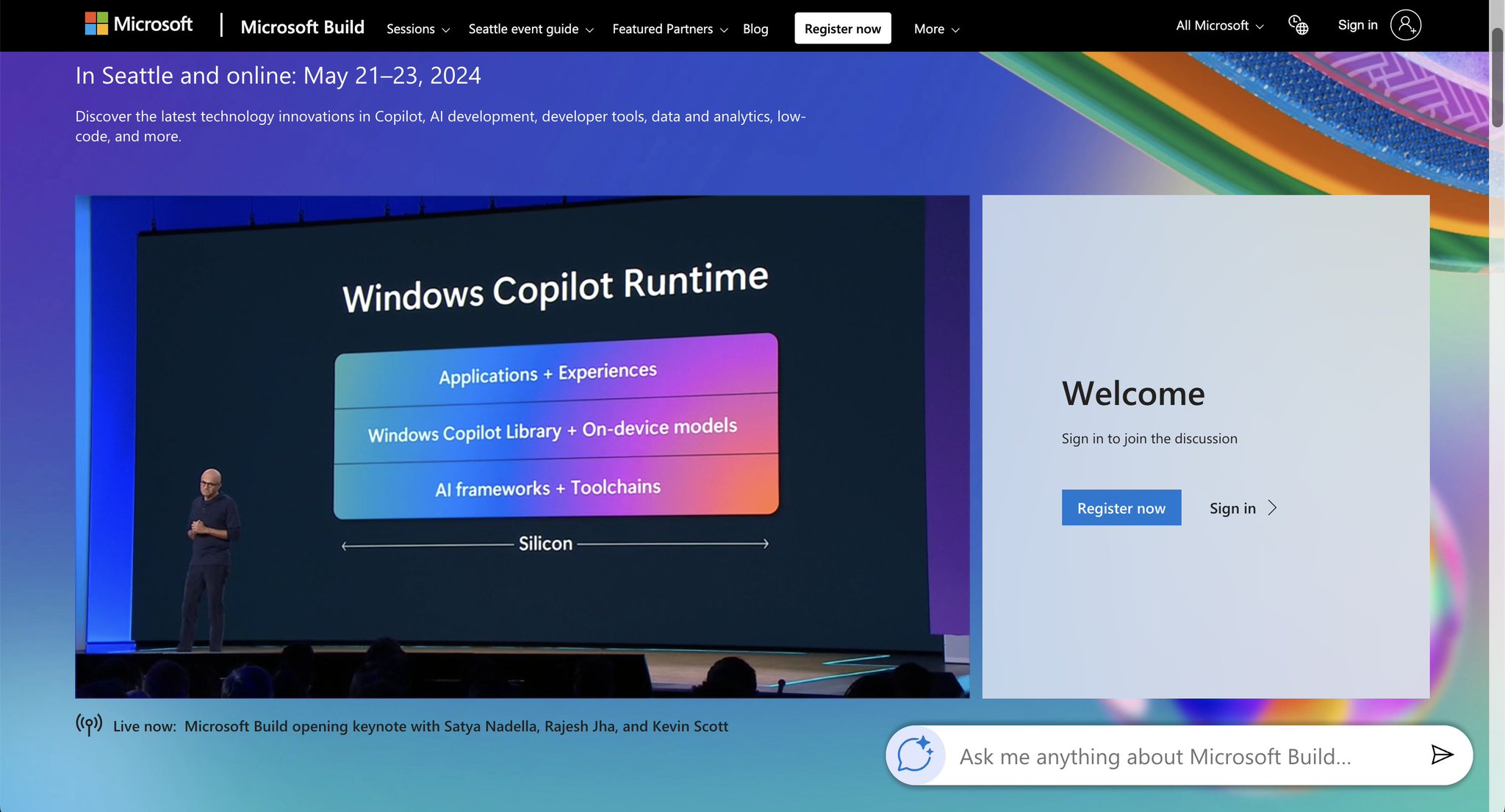
Task: Open the language and timezone globe icon
Action: tap(1299, 26)
